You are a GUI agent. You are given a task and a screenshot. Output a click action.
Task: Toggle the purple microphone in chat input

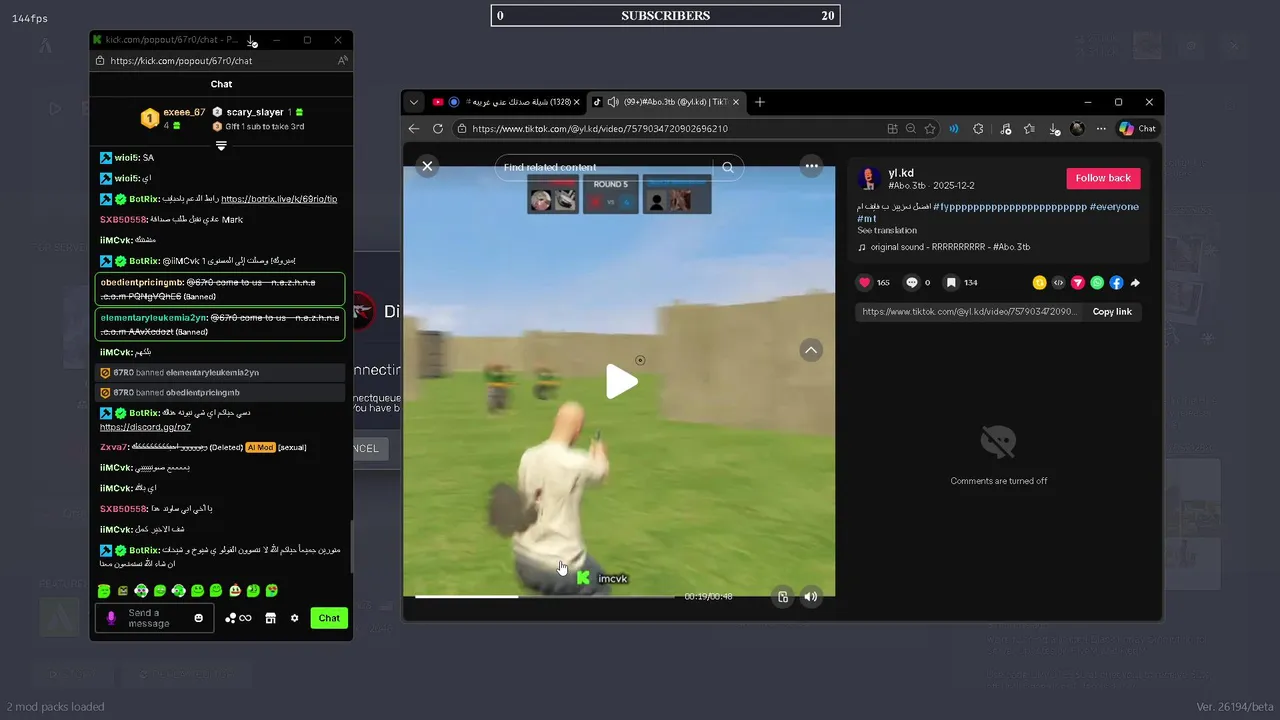(111, 618)
